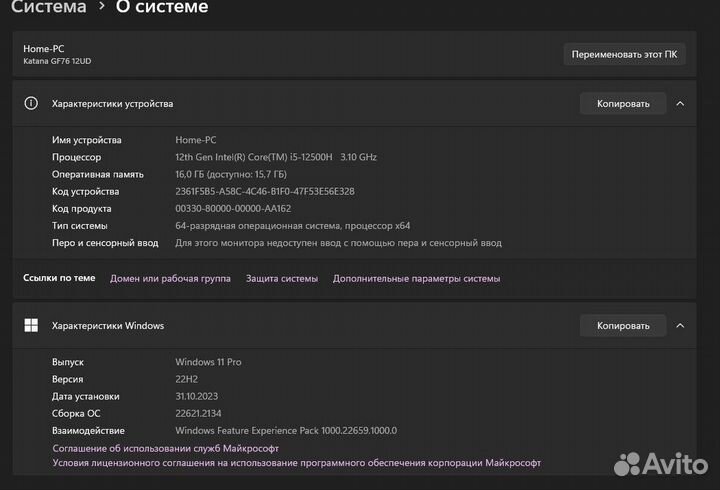The width and height of the screenshot is (720, 490).
Task: Click the Тип системы label
Action: tap(79, 226)
